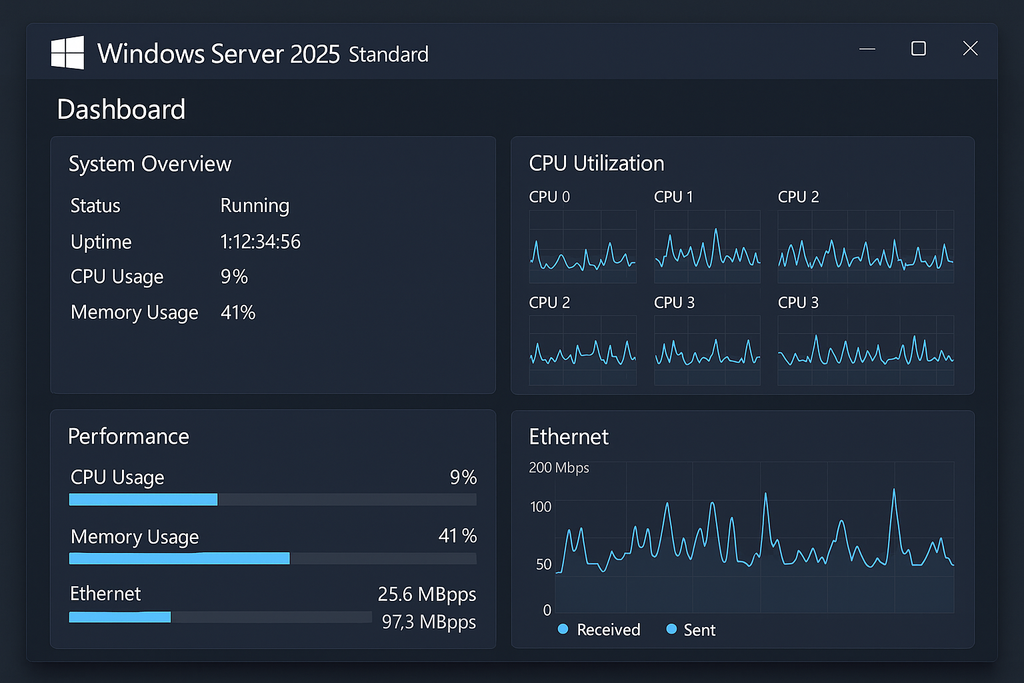Image resolution: width=1024 pixels, height=683 pixels.
Task: Click the System Overview panel title
Action: coord(150,164)
